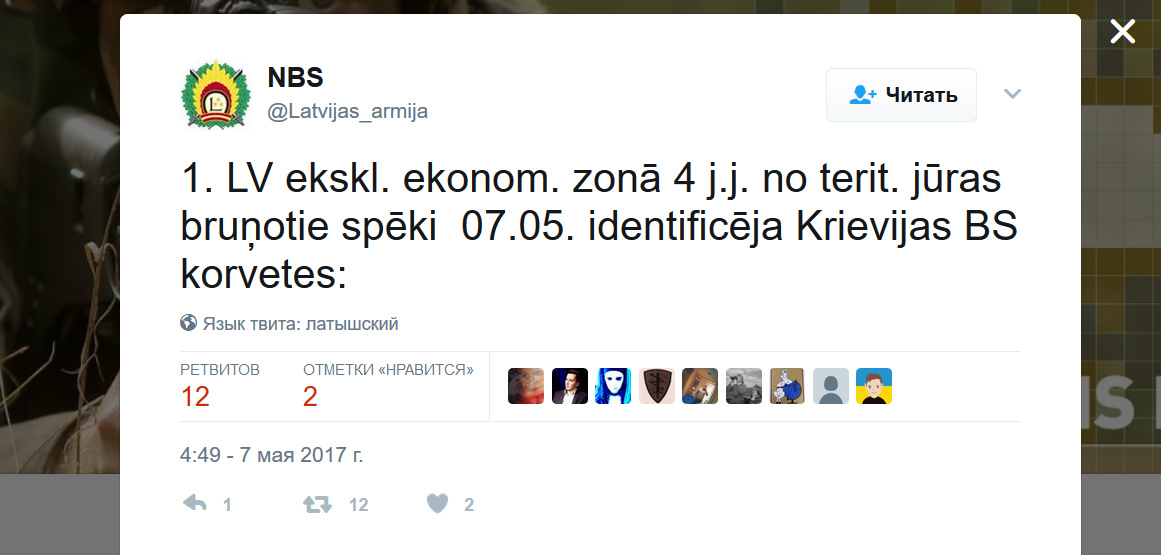
Task: Click the tweet timestamp 4:49 - 7 мая 2017
Action: click(272, 454)
